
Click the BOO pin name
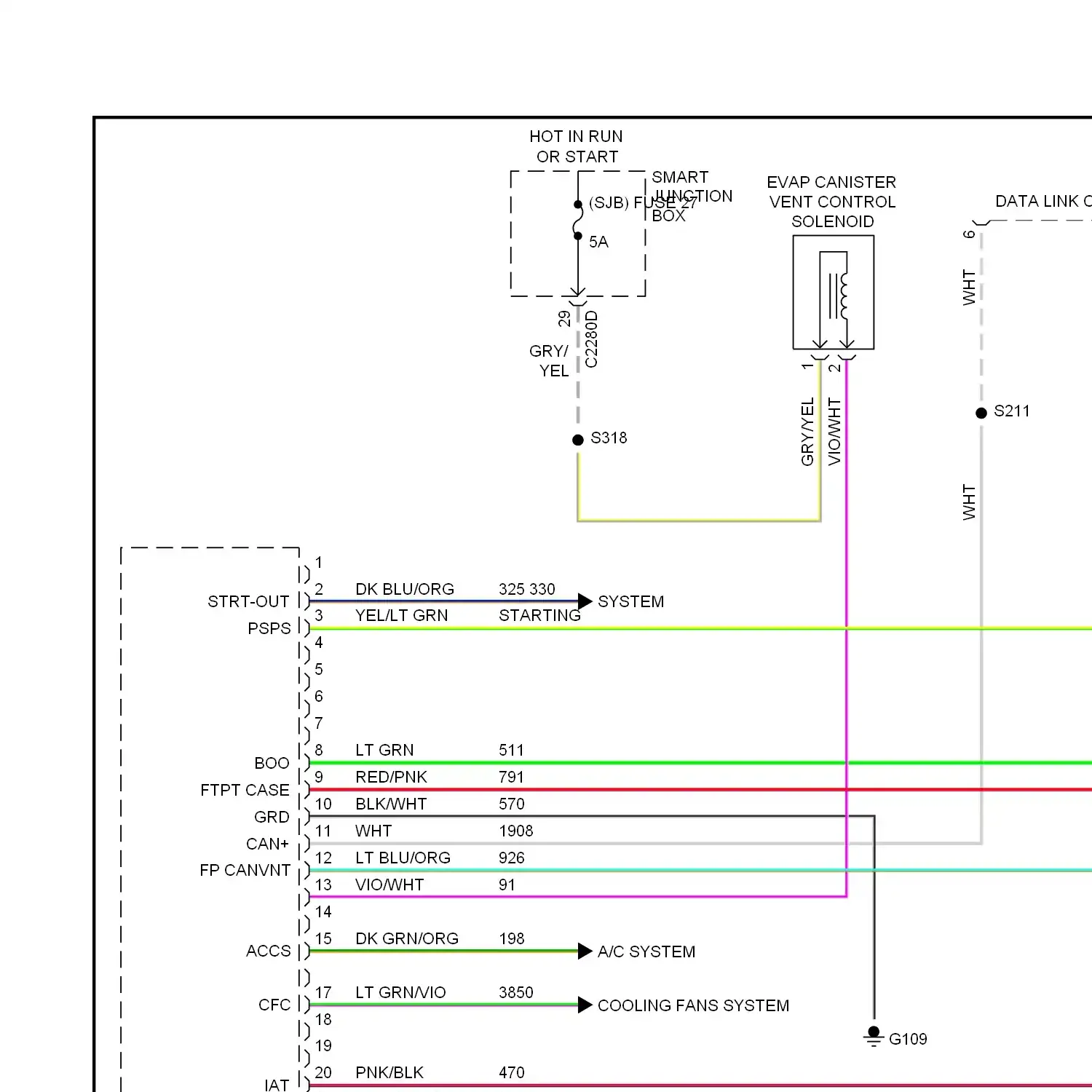tap(272, 763)
